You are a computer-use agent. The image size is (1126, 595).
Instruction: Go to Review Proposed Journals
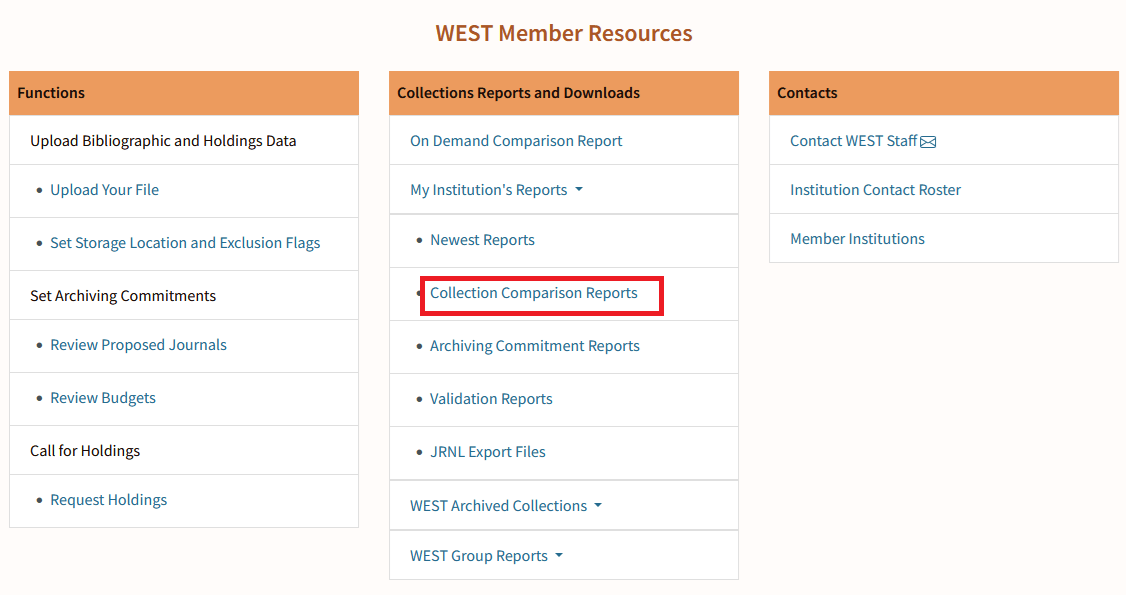(138, 345)
